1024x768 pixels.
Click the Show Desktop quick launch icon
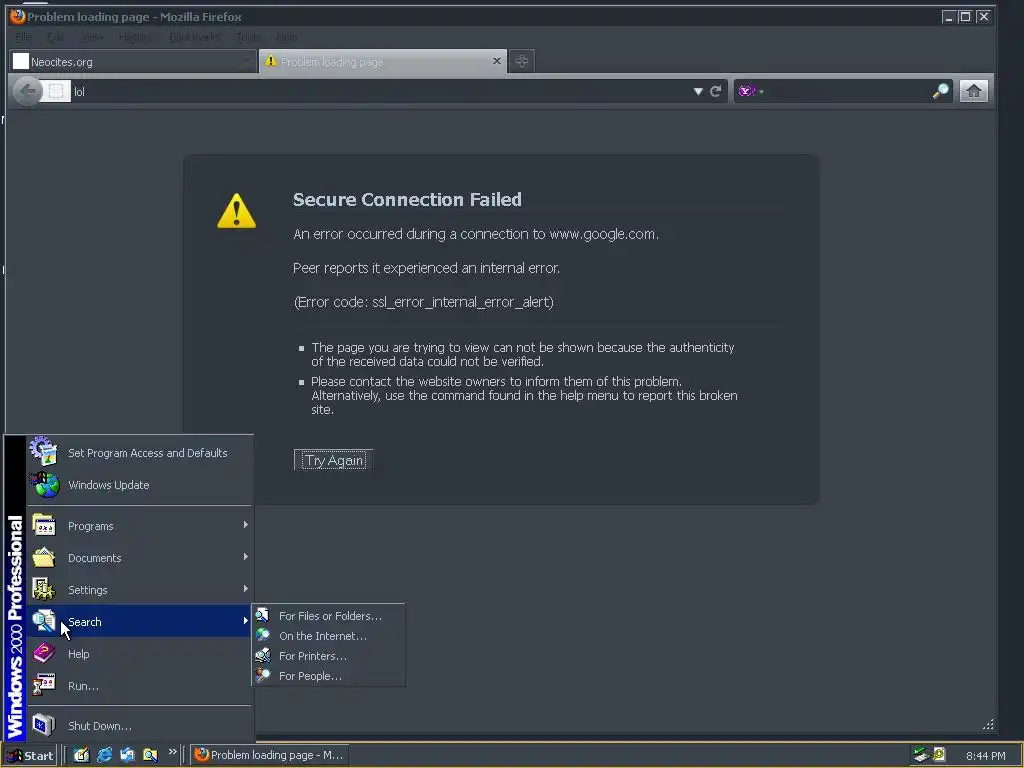click(81, 755)
